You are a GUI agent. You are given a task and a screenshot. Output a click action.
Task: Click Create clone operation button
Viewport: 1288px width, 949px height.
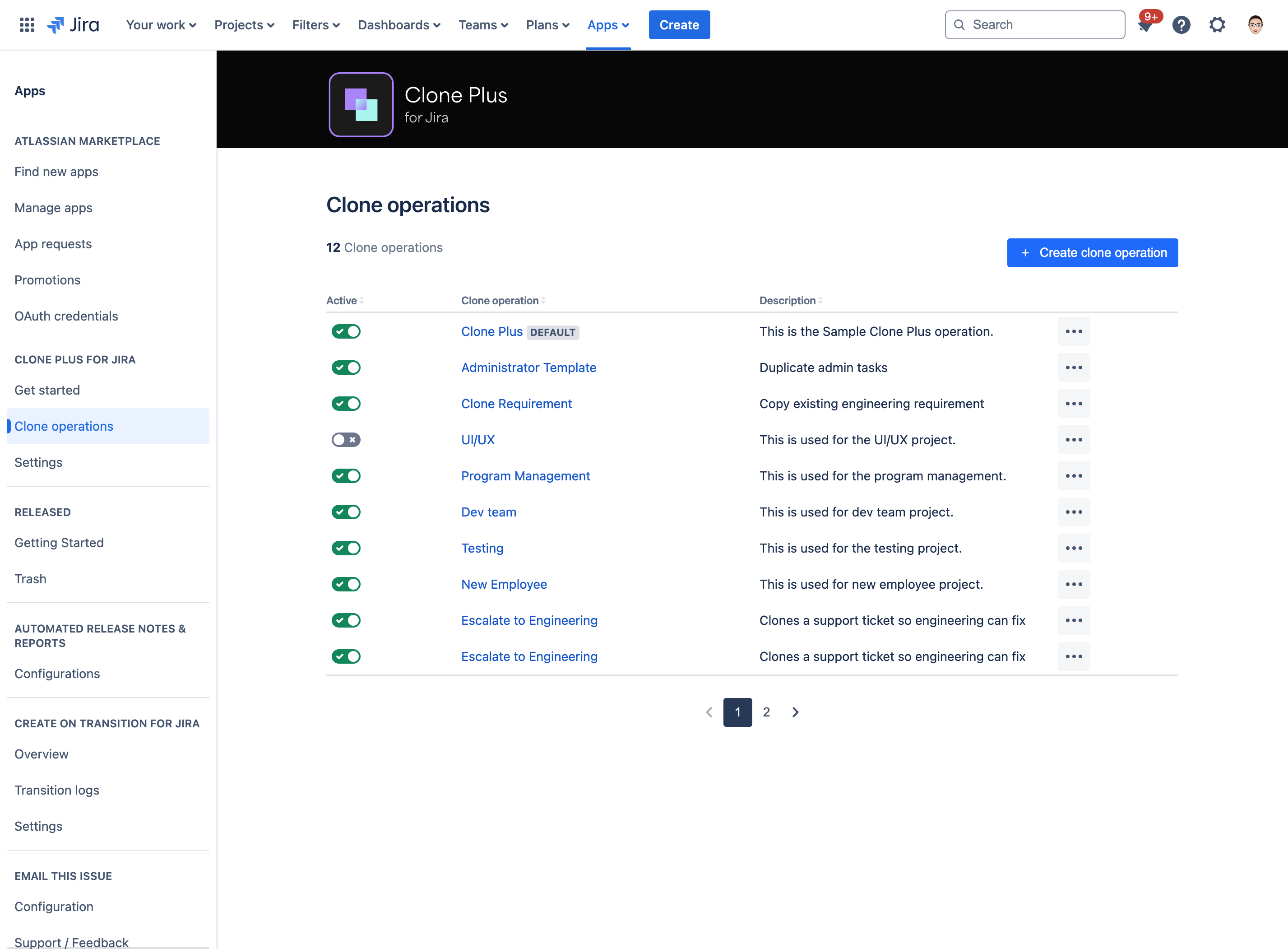1092,253
